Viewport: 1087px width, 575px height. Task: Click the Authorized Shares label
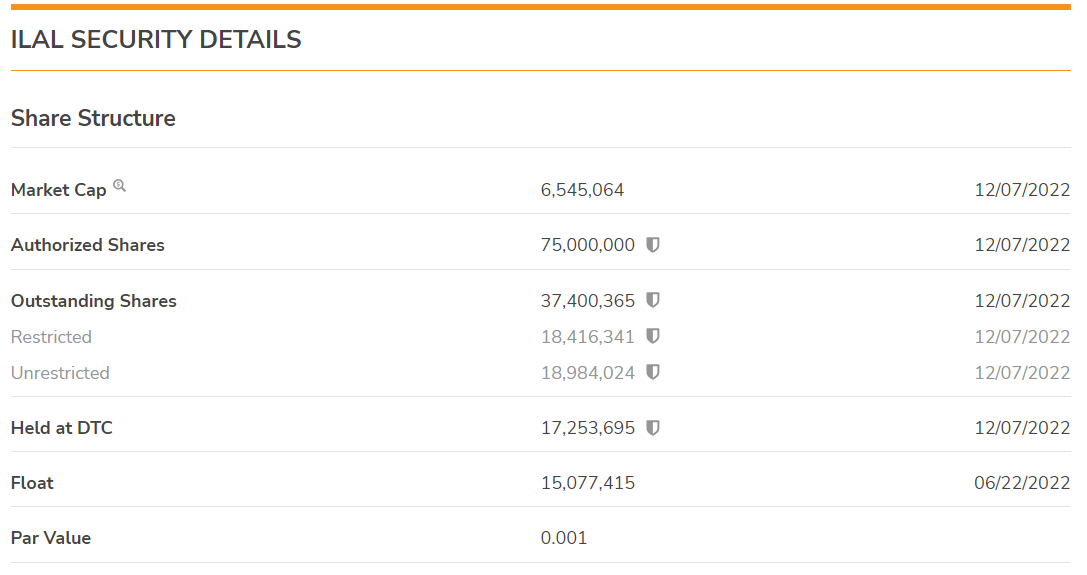[88, 245]
